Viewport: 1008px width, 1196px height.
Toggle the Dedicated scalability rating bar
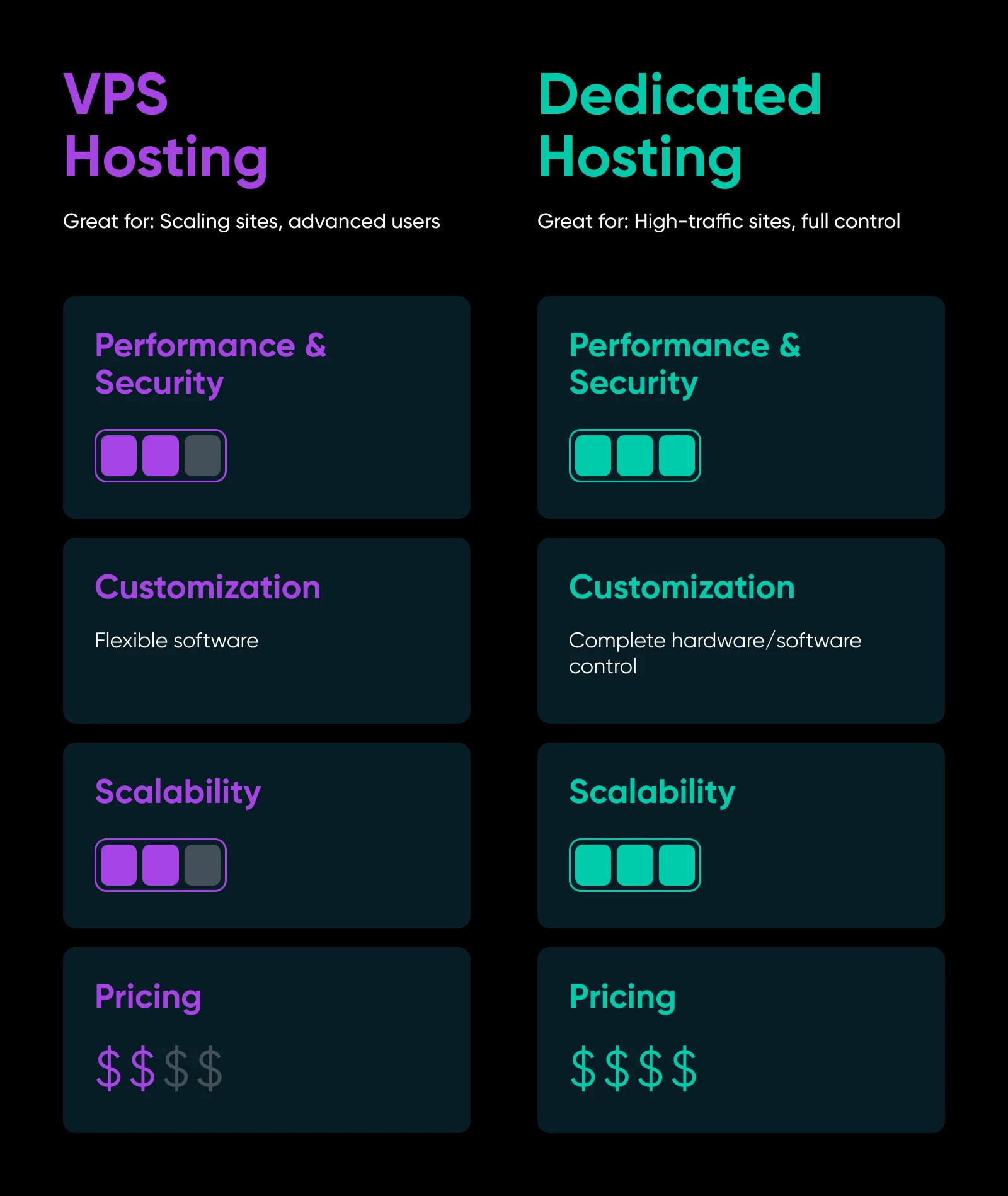[x=634, y=864]
